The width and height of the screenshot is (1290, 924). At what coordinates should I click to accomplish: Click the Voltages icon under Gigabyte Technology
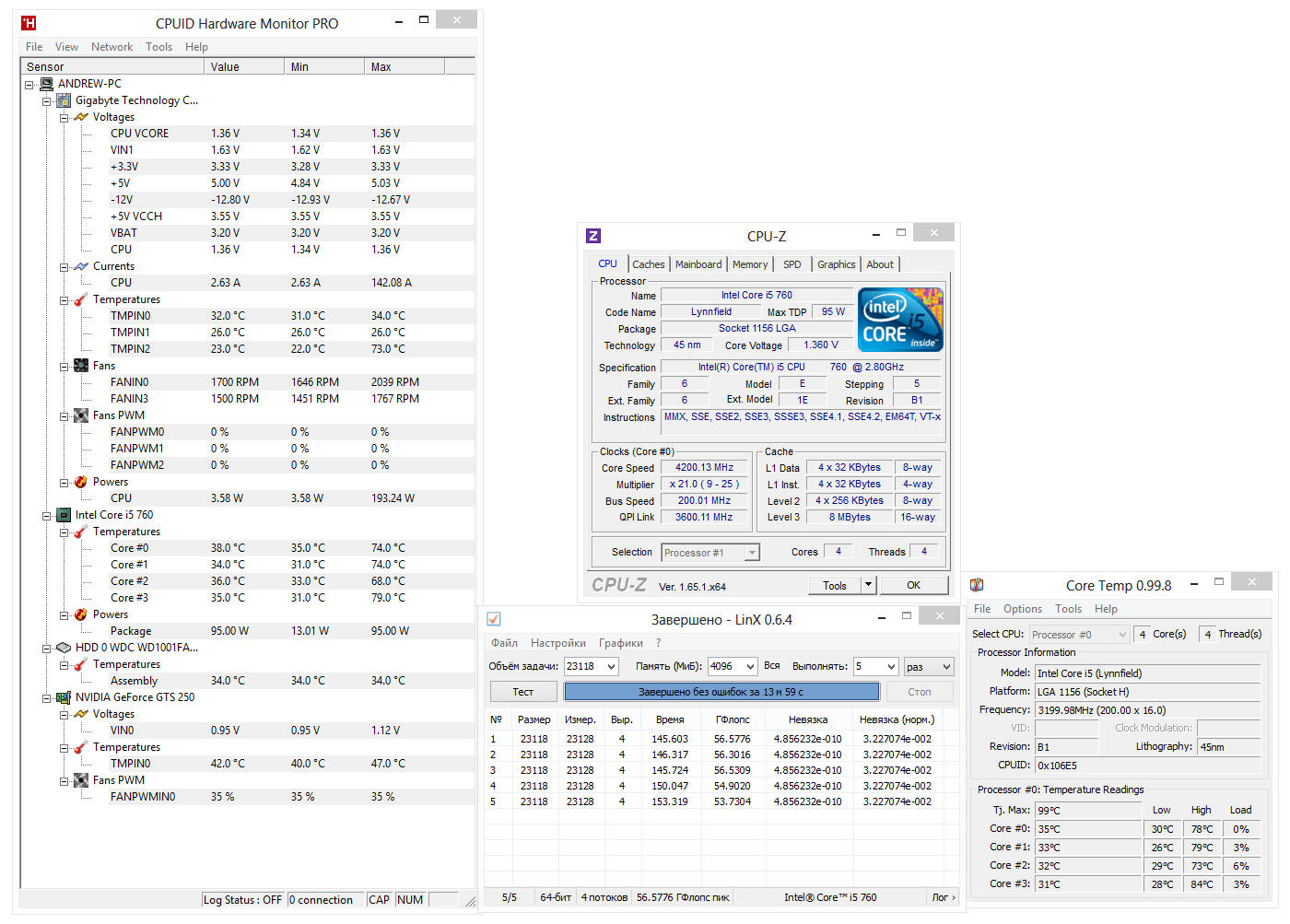click(81, 117)
